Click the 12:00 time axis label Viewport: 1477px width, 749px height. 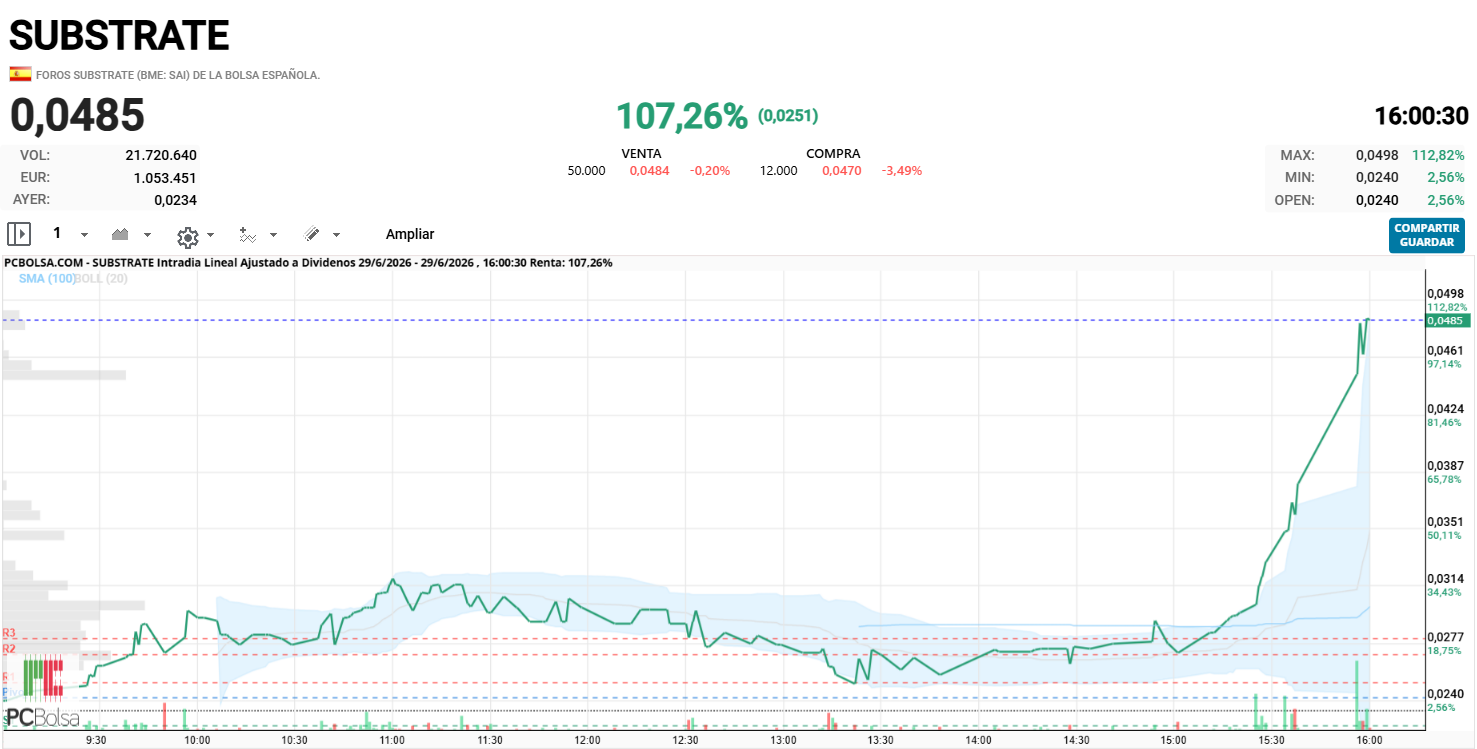(x=587, y=740)
